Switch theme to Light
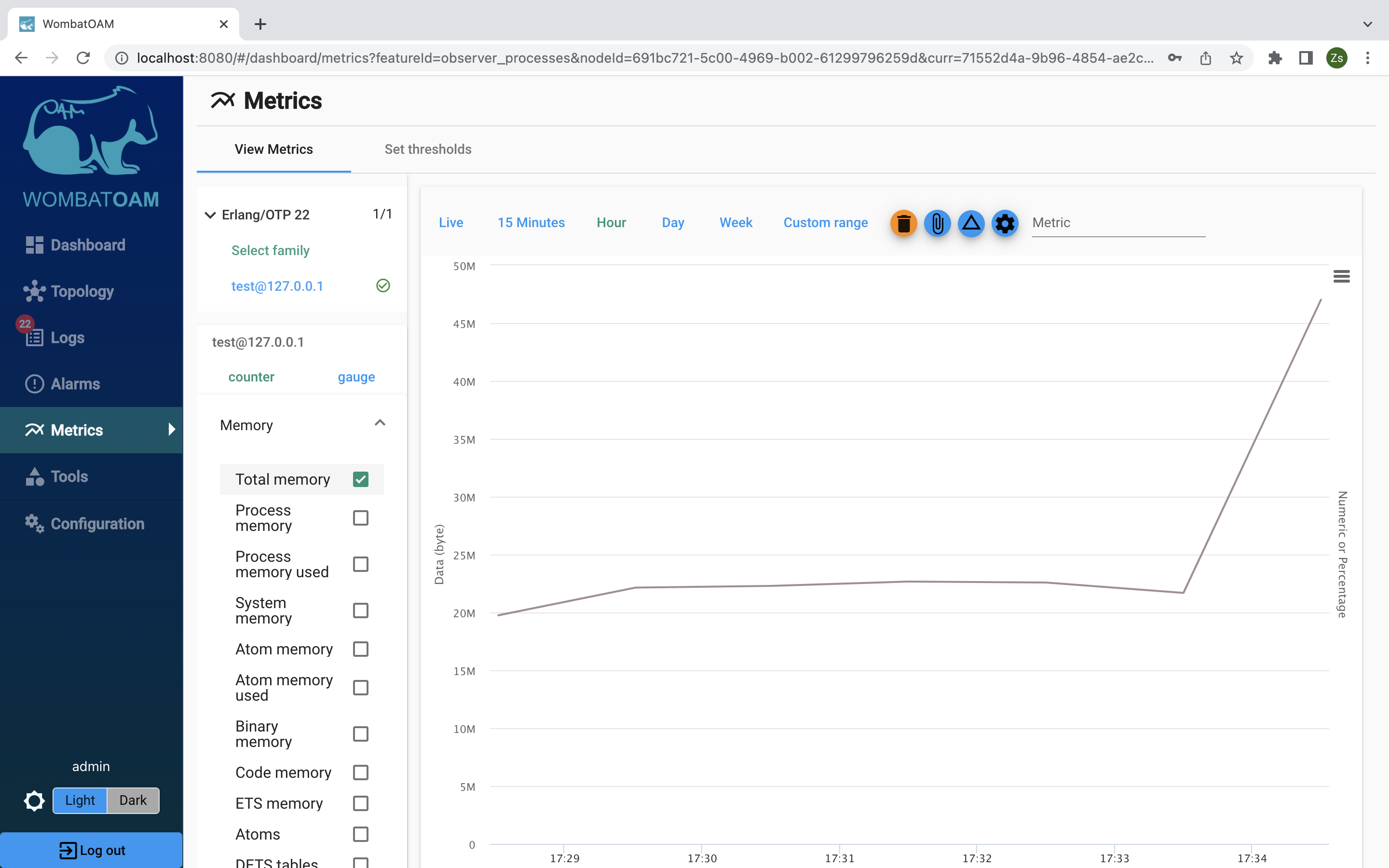This screenshot has width=1389, height=868. coord(80,800)
